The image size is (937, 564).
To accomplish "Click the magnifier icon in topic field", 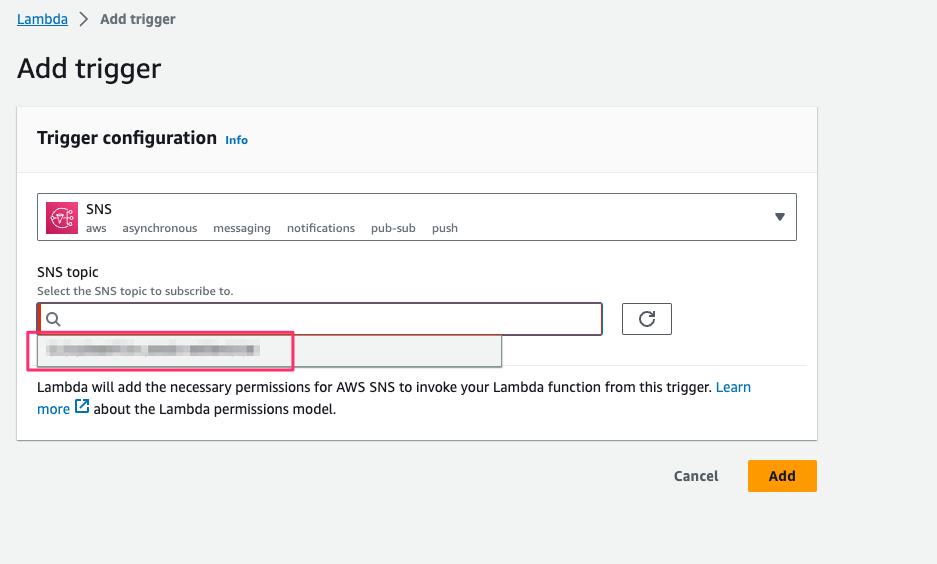I will click(53, 319).
